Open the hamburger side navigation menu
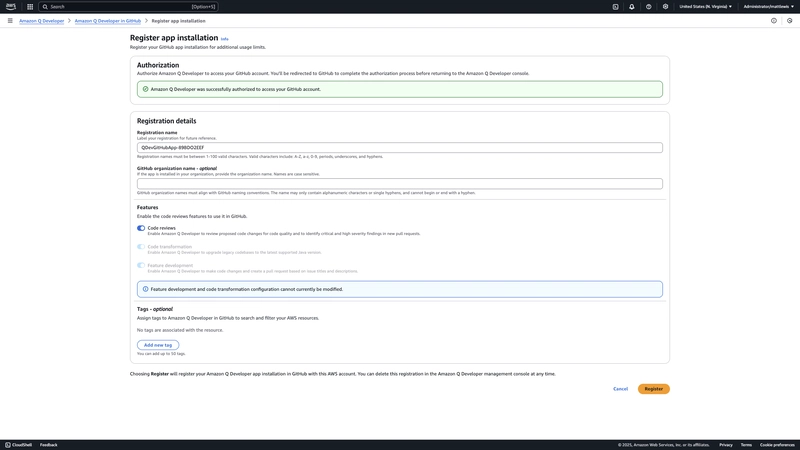Screen dimensions: 800x450 click(x=10, y=21)
